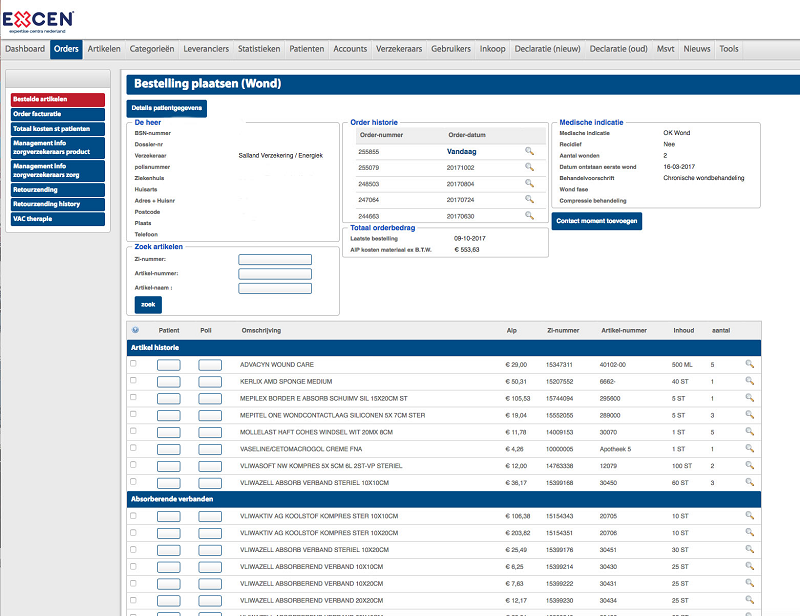View VLIWAZELL ABSORB VERBAND STERIEL 10X20CM details
Image resolution: width=800 pixels, height=616 pixels.
749,549
